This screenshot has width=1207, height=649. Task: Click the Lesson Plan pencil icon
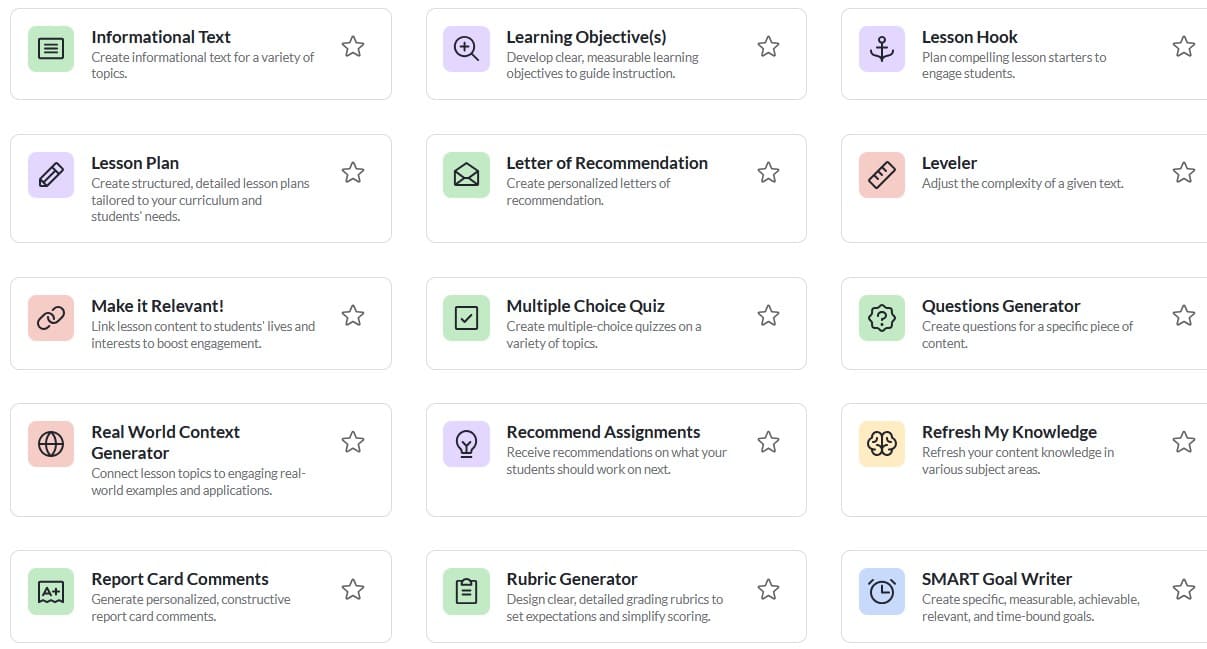click(x=51, y=175)
